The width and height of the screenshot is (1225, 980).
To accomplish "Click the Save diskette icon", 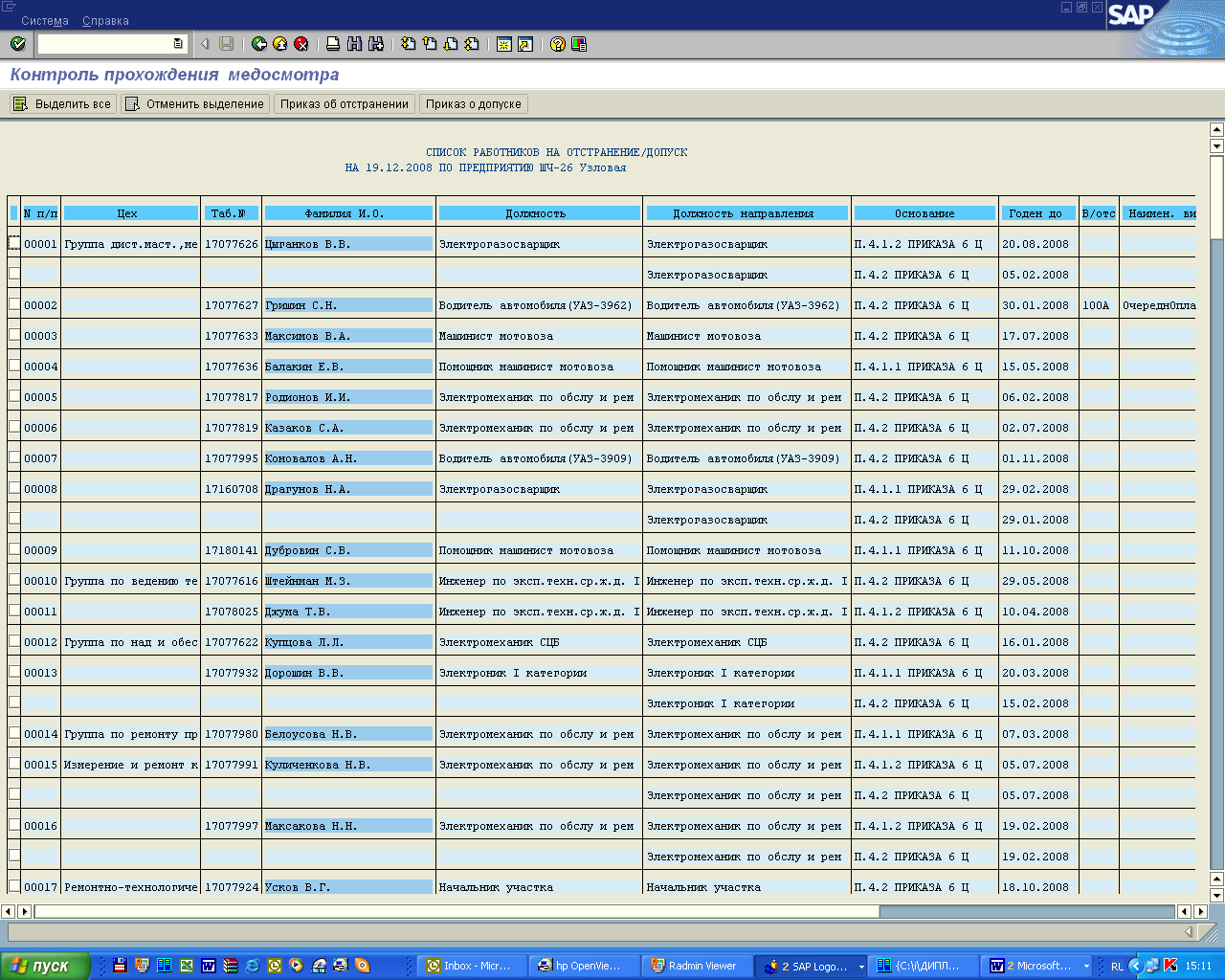I will click(x=227, y=44).
